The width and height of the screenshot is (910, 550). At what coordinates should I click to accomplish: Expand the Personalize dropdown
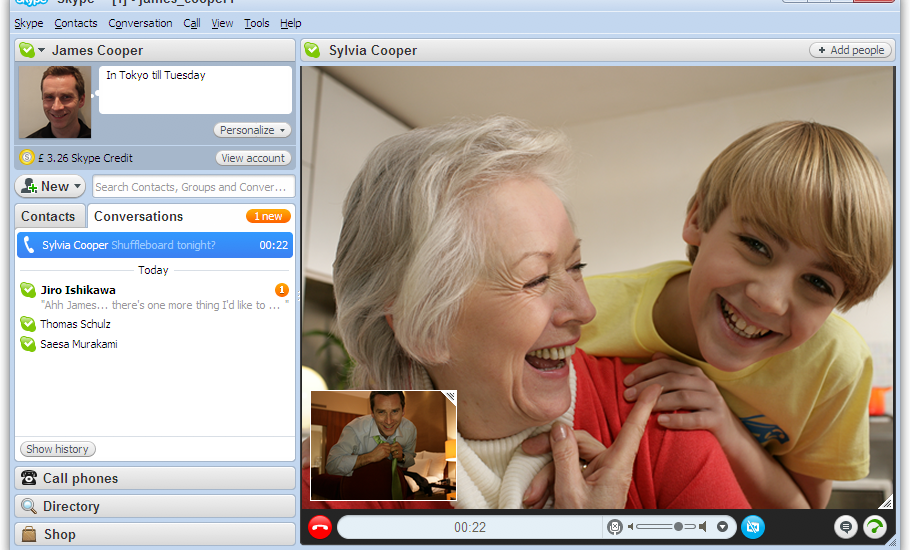(x=252, y=130)
